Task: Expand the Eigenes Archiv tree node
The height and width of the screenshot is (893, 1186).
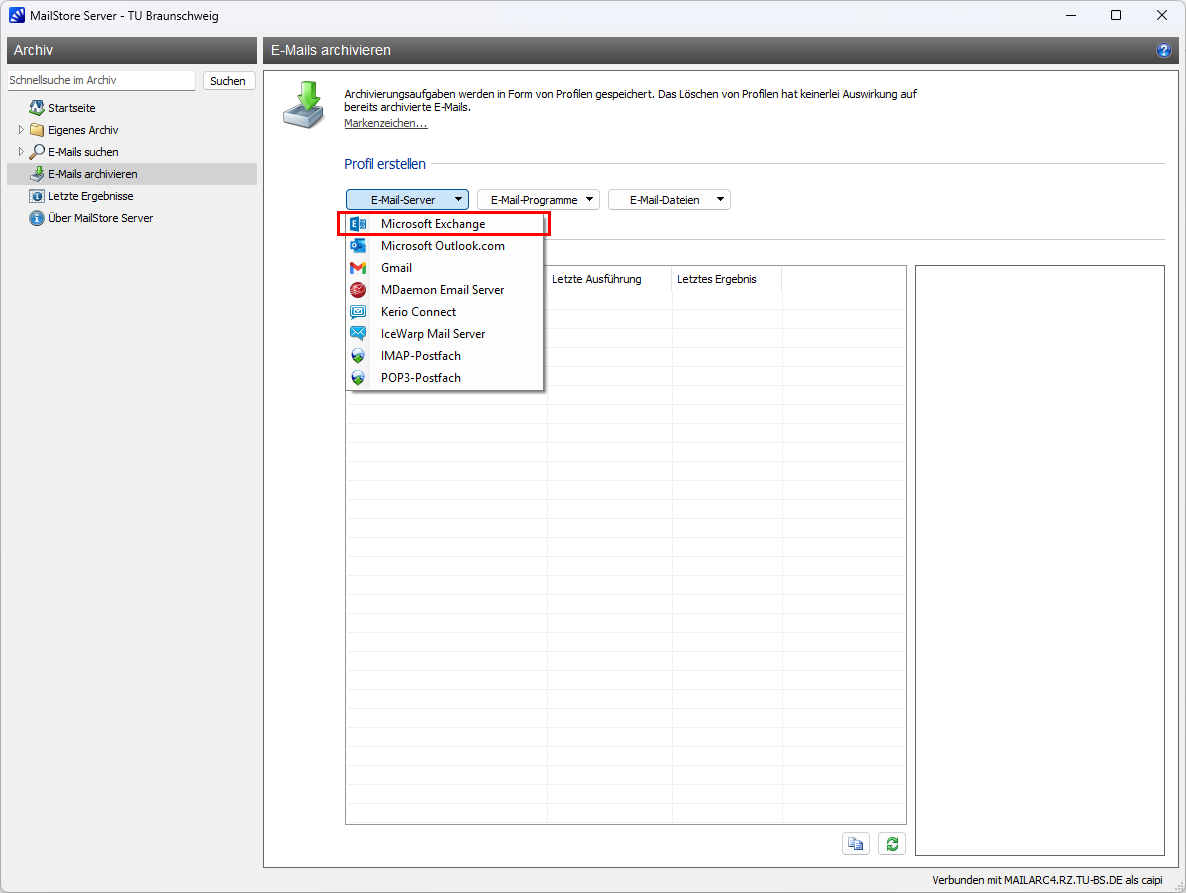Action: point(20,130)
